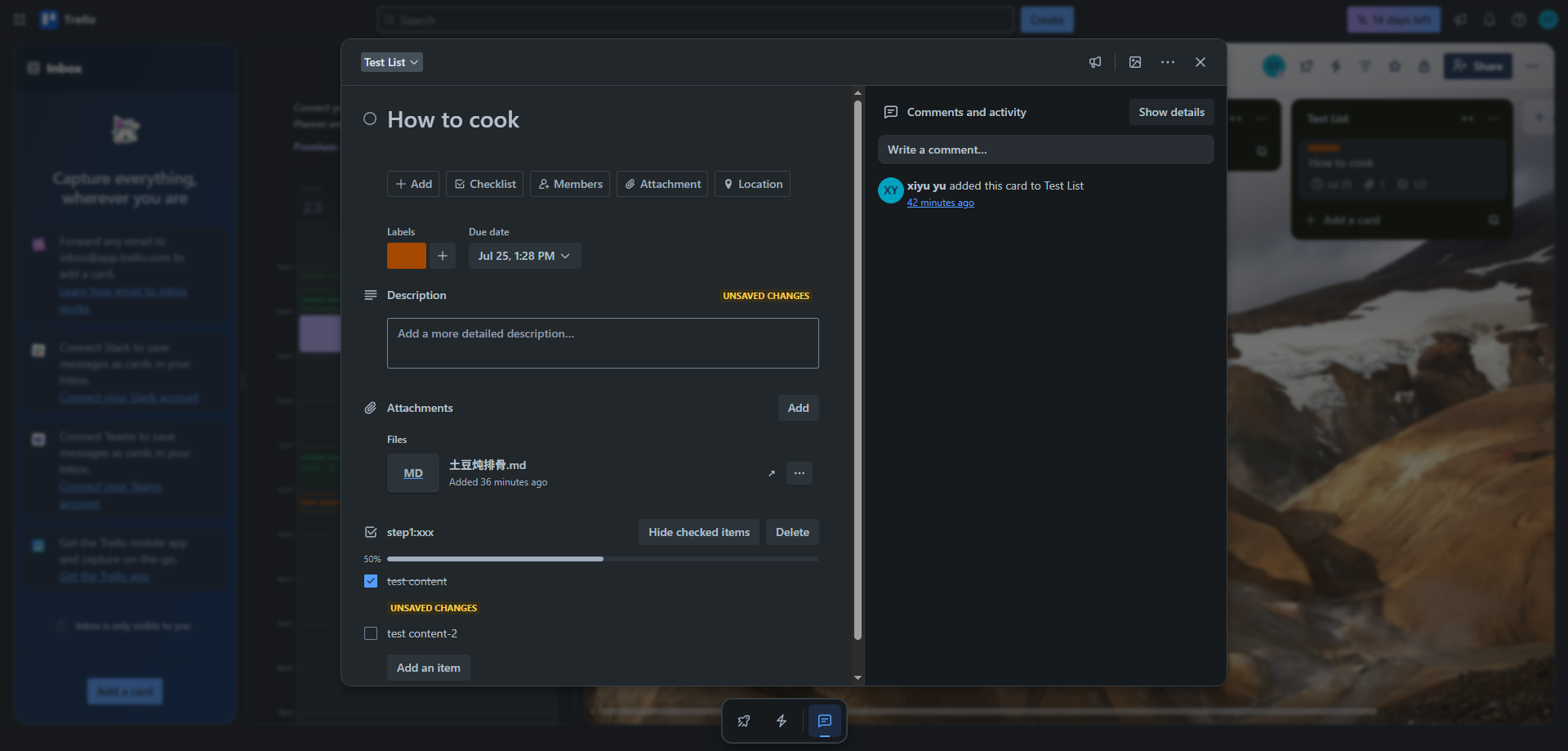
Task: Click the card cover image icon
Action: [1135, 62]
